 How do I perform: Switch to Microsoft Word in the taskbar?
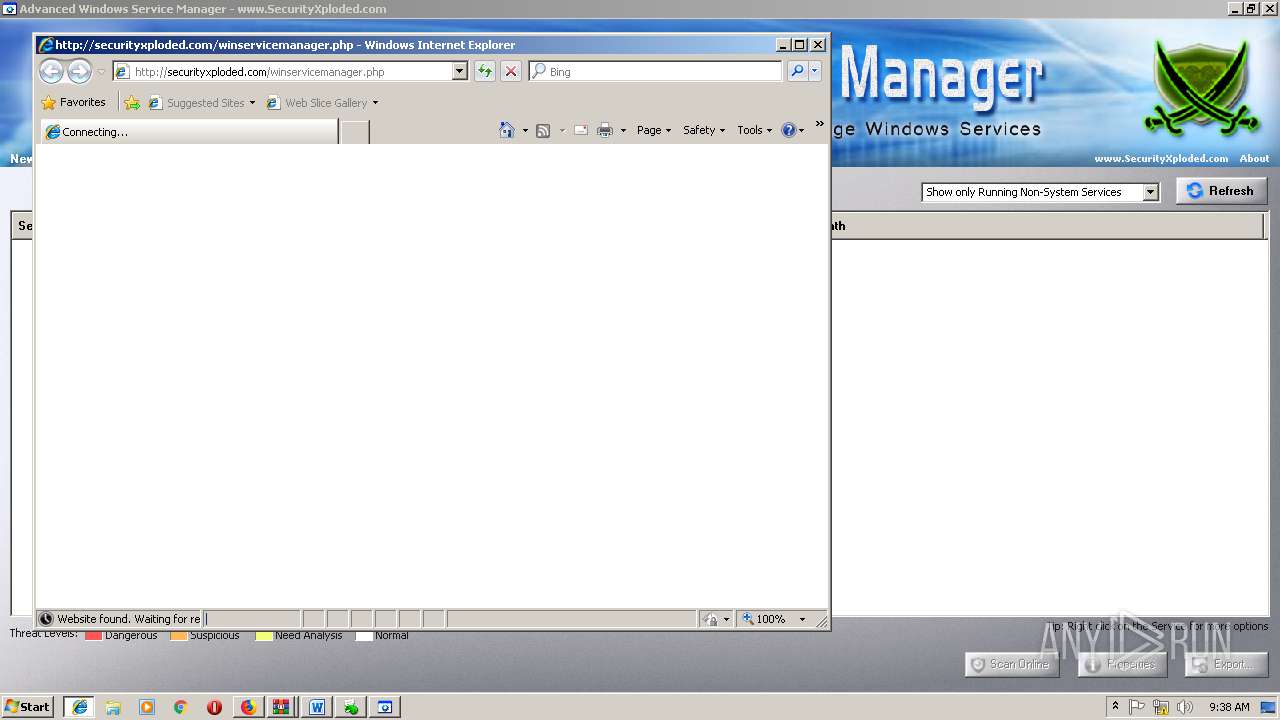click(x=317, y=707)
